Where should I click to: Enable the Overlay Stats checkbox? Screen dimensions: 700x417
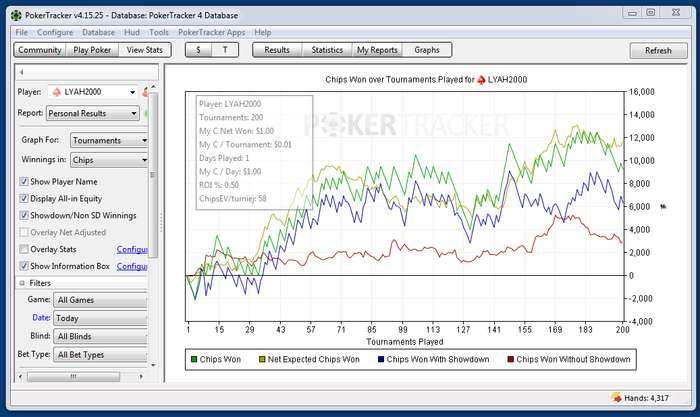pos(24,249)
